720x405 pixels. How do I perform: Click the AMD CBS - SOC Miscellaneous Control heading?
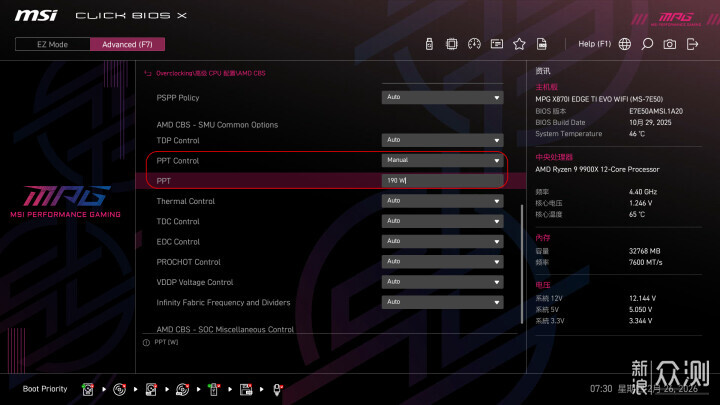[225, 329]
